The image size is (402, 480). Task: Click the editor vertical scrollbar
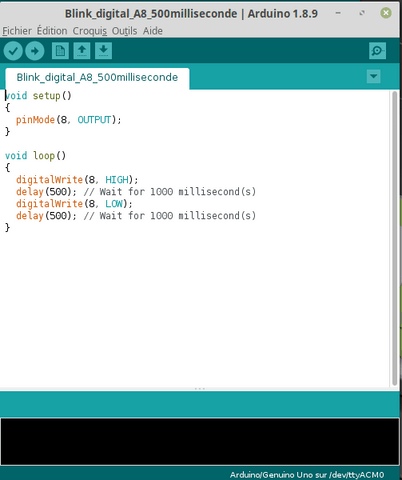point(395,238)
